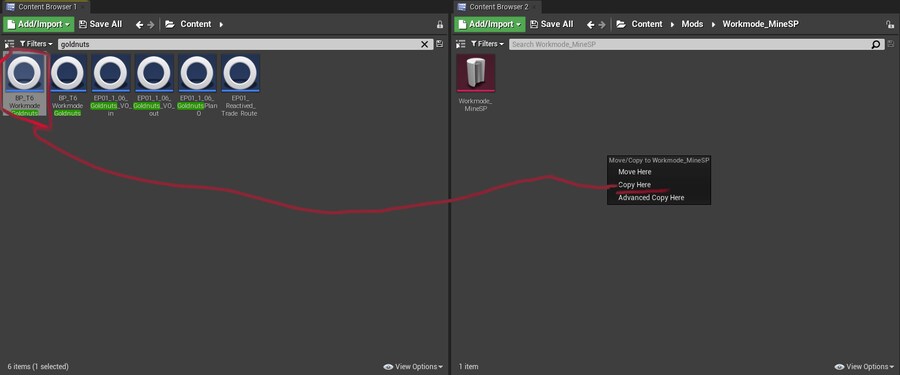Click the magnifier search icon in Content Browser 2
Viewport: 900px width, 375px height.
point(876,44)
